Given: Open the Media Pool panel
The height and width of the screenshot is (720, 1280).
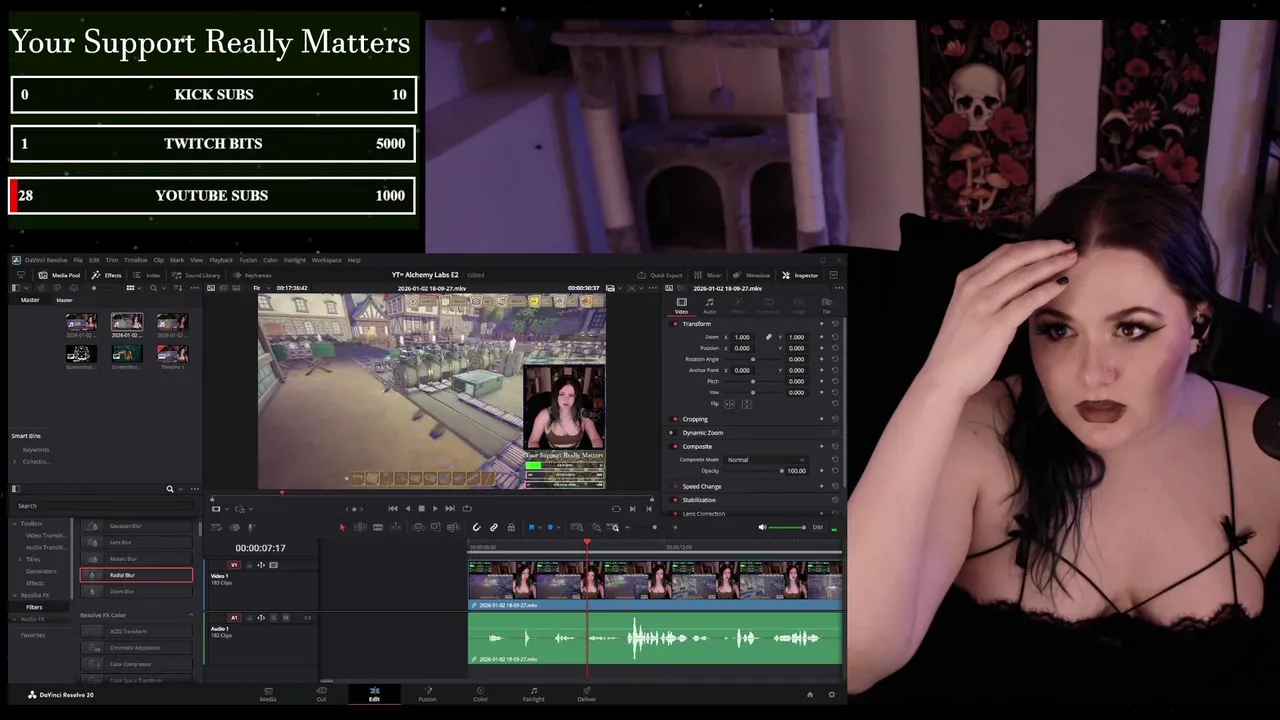Looking at the screenshot, I should [x=59, y=275].
